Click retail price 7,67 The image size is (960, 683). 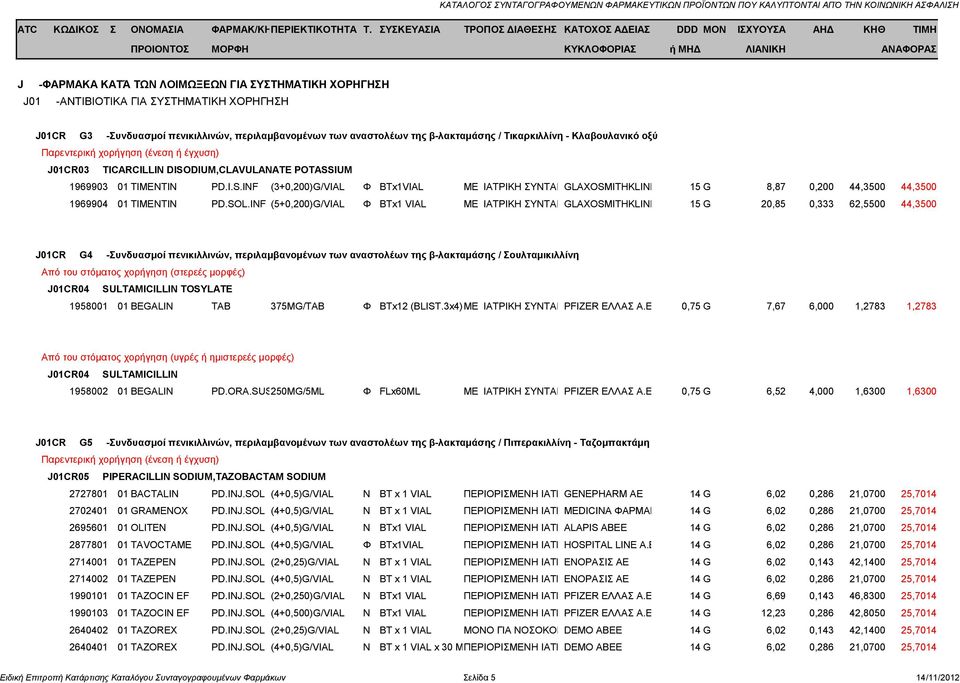pos(776,306)
